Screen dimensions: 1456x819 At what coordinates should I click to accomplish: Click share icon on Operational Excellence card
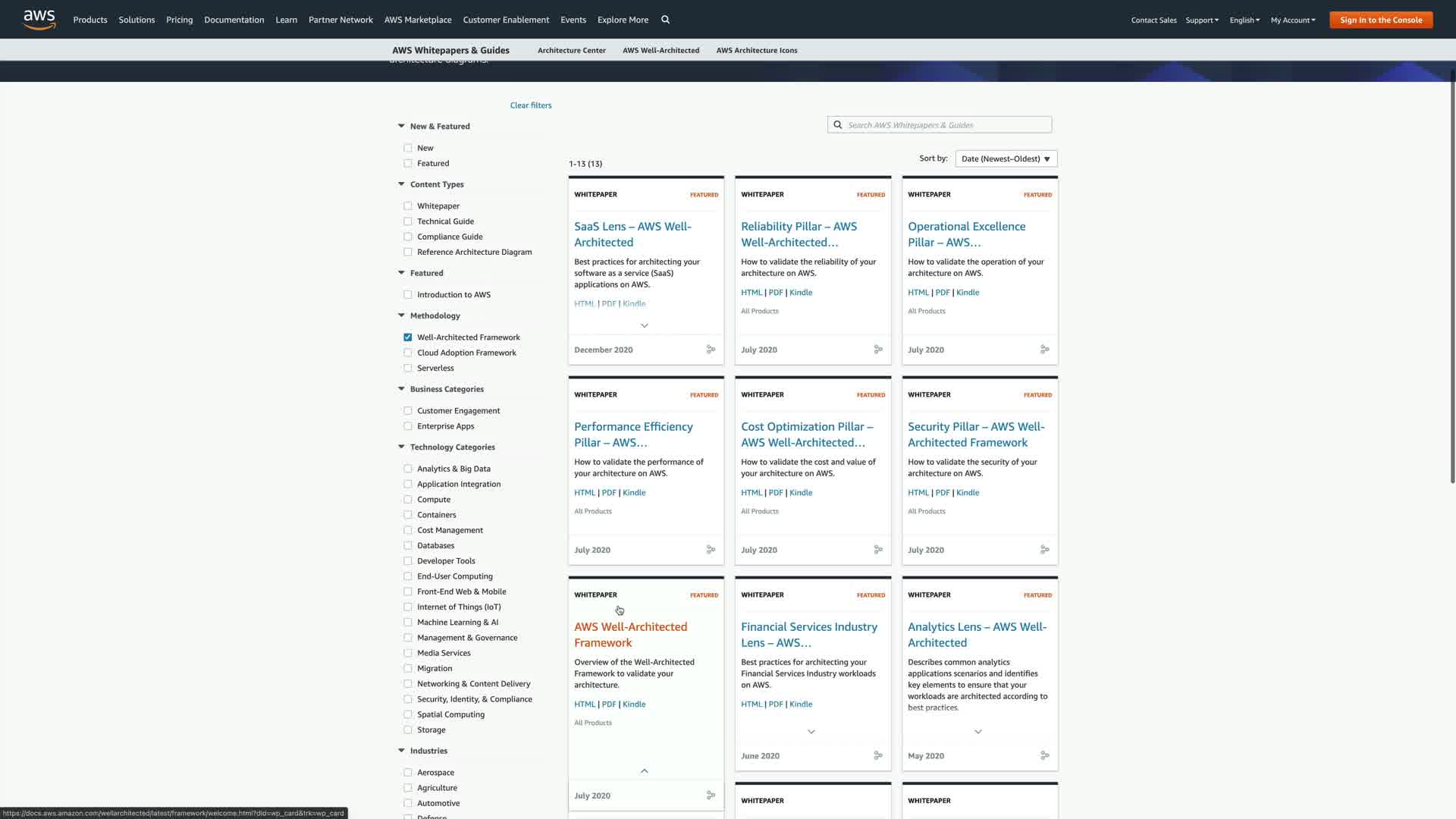pos(1044,350)
